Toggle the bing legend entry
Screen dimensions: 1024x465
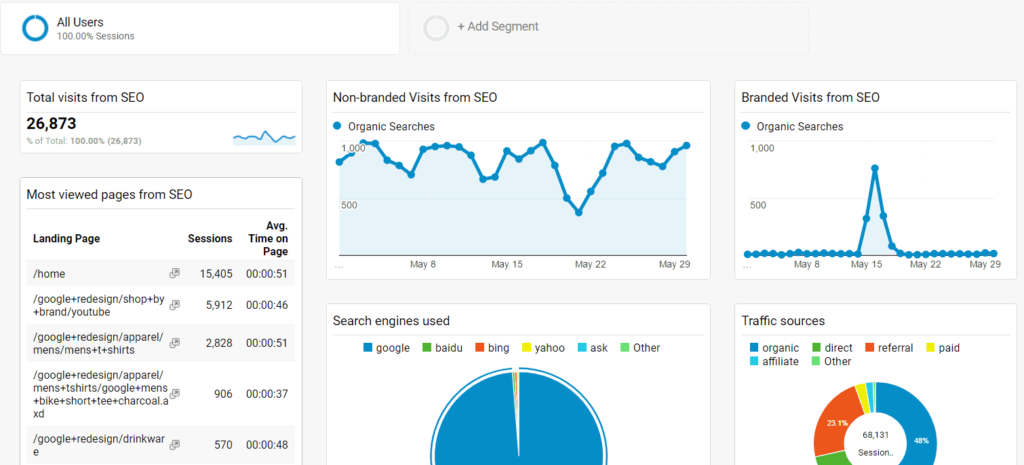click(490, 348)
